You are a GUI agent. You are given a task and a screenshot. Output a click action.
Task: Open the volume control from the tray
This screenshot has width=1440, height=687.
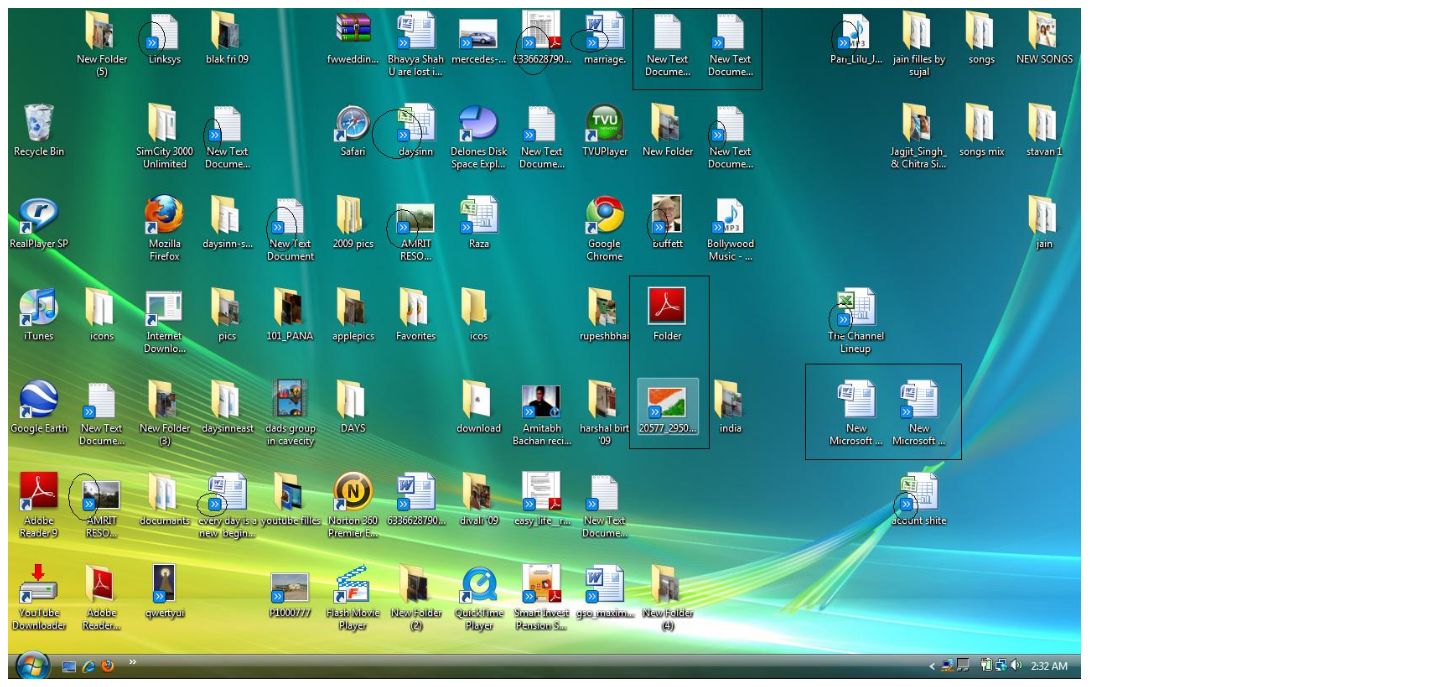[x=1015, y=663]
